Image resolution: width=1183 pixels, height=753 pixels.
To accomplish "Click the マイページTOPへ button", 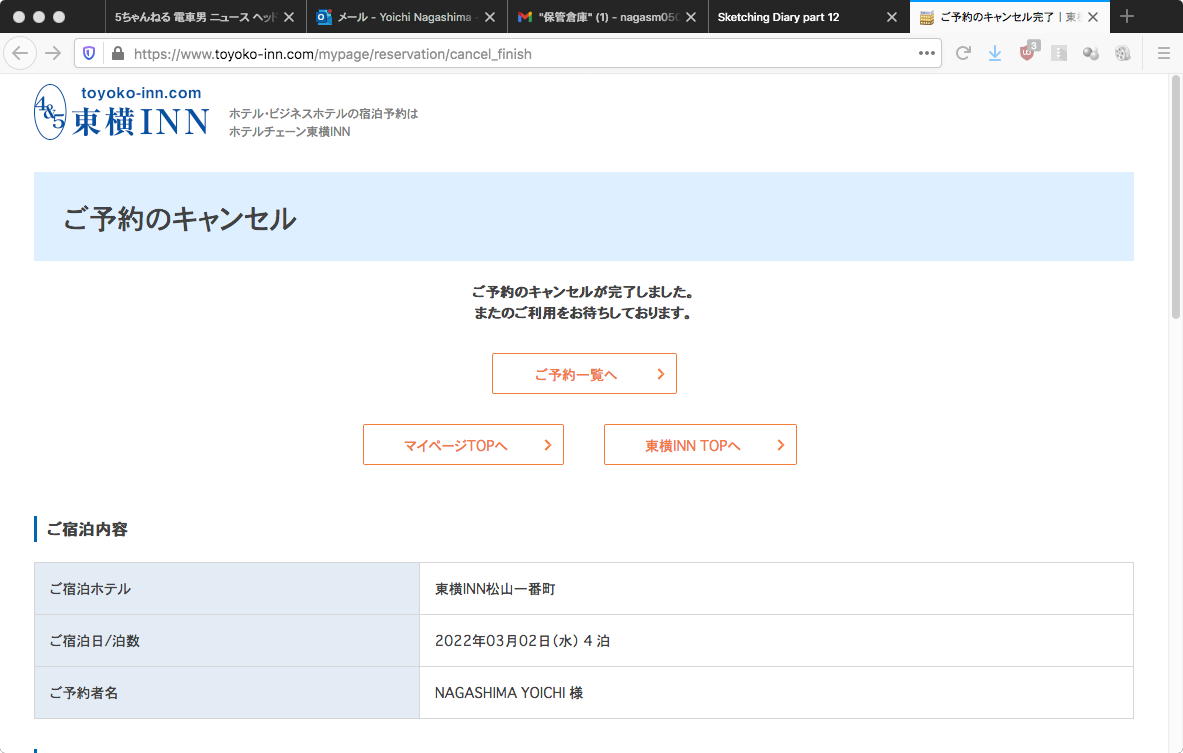I will pos(463,444).
